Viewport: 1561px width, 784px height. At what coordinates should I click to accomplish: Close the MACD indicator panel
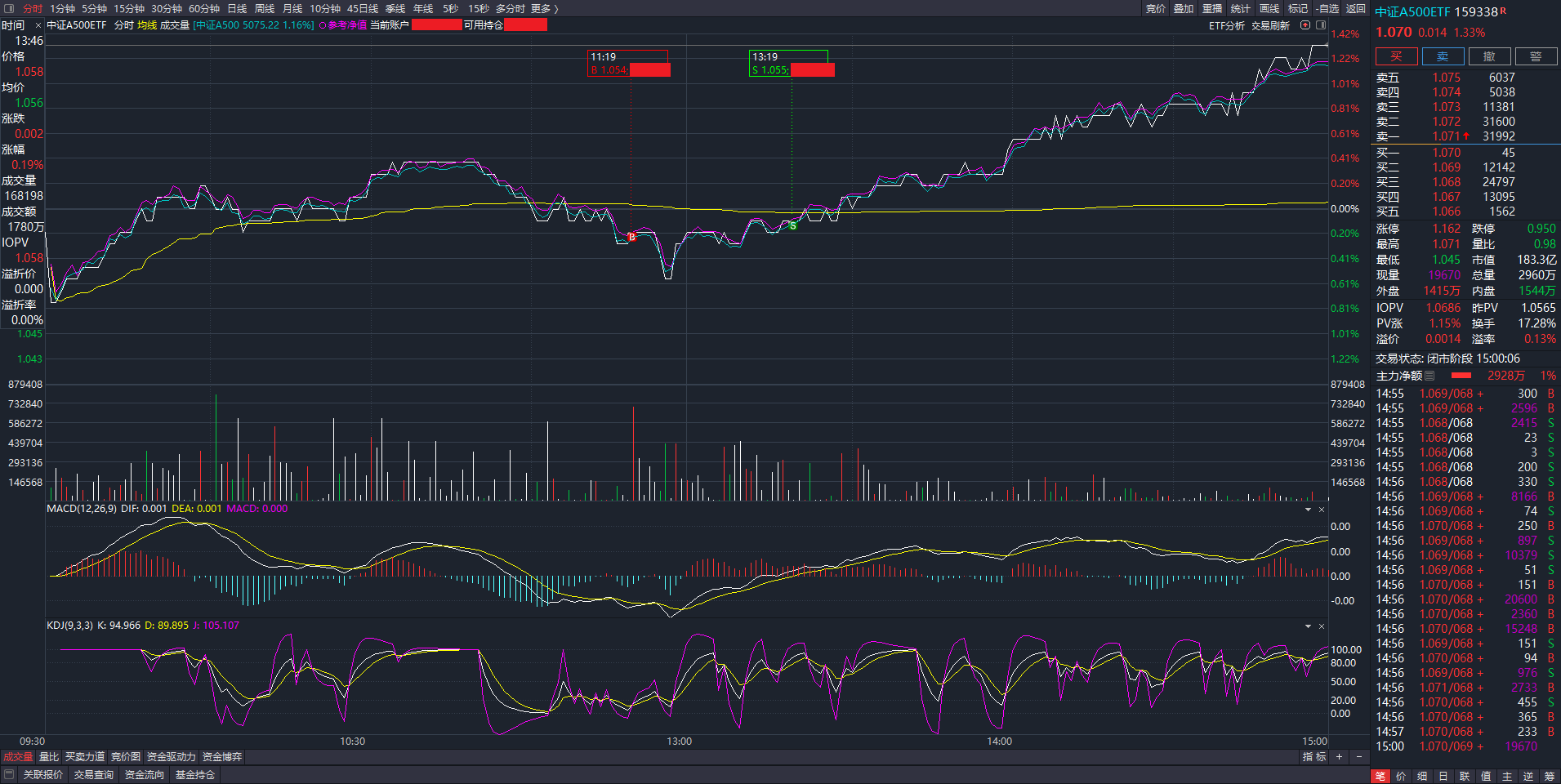(x=1322, y=510)
